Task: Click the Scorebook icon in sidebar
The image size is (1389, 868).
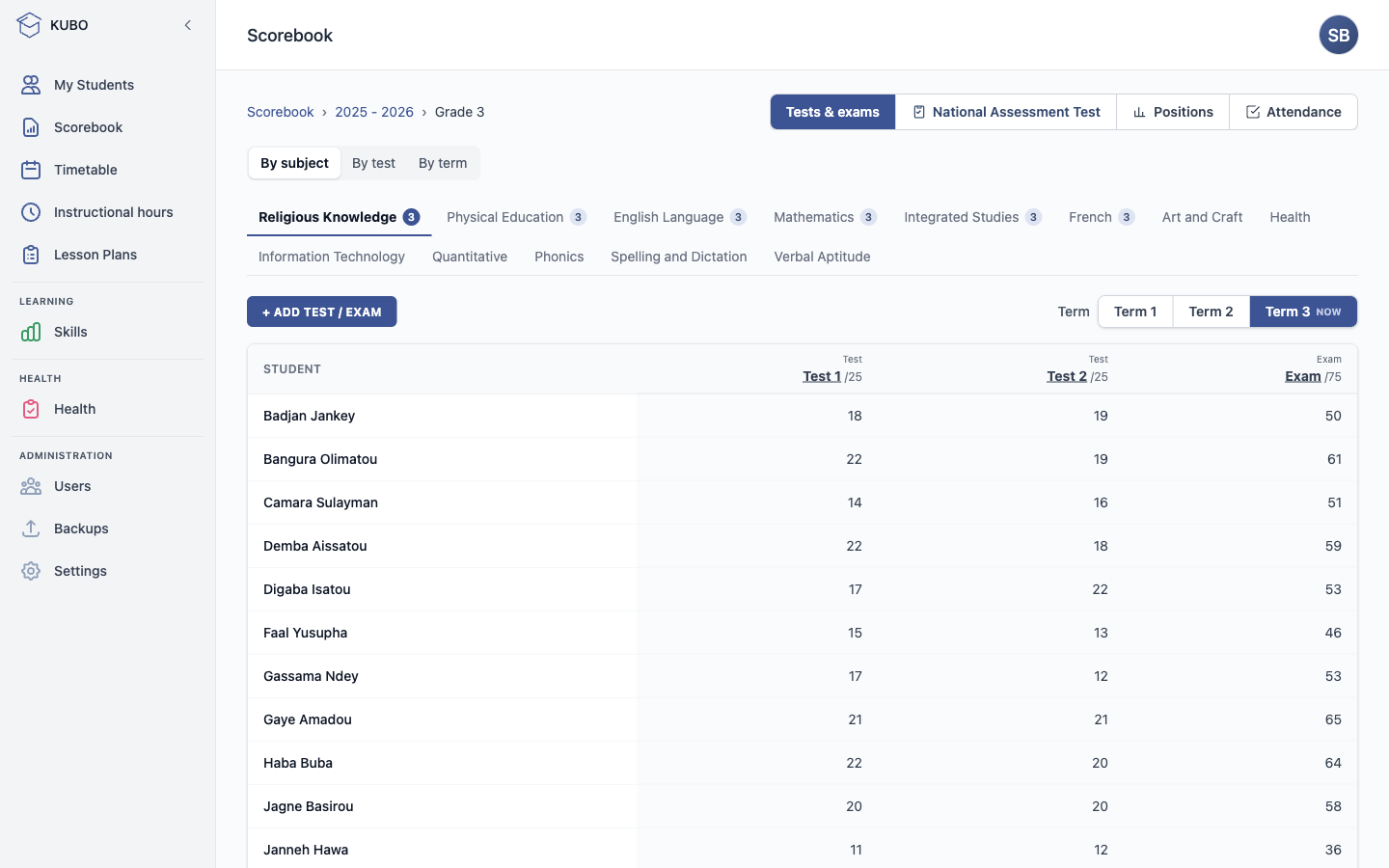Action: pyautogui.click(x=31, y=127)
